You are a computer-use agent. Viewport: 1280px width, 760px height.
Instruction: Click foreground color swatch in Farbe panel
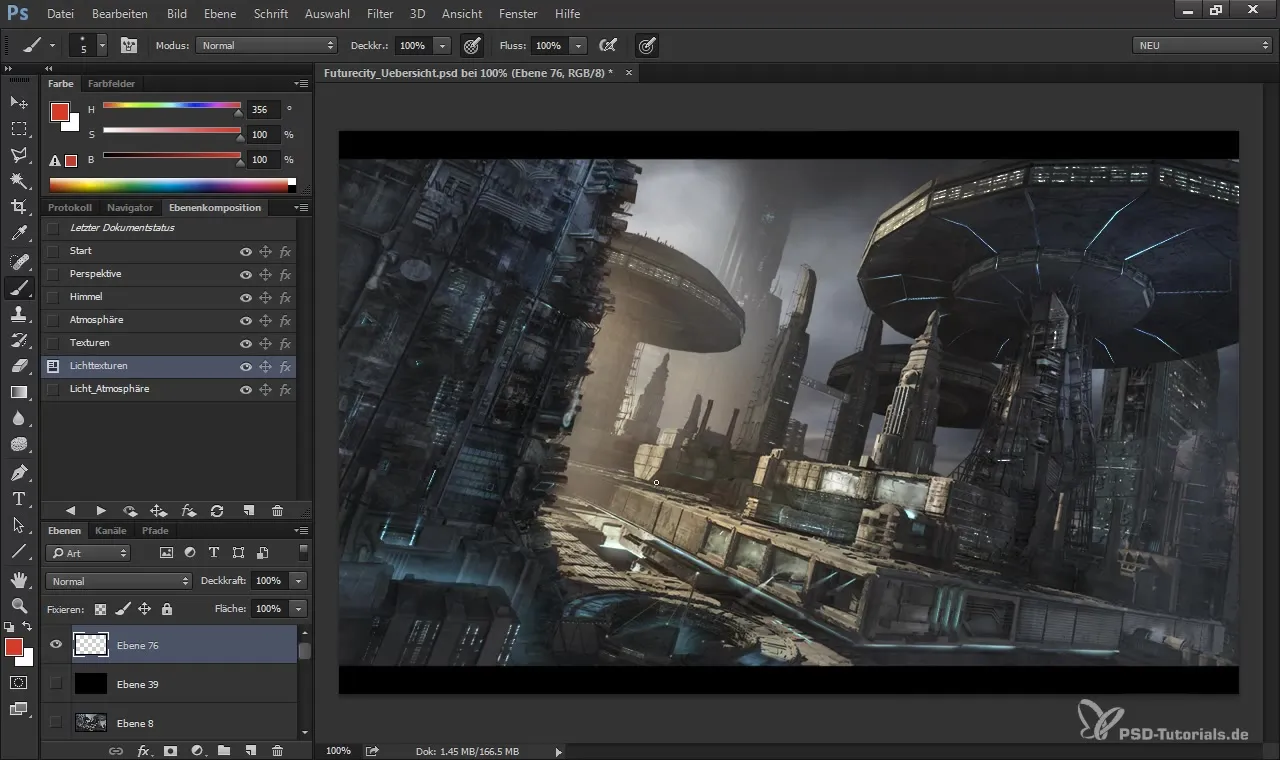pyautogui.click(x=59, y=111)
